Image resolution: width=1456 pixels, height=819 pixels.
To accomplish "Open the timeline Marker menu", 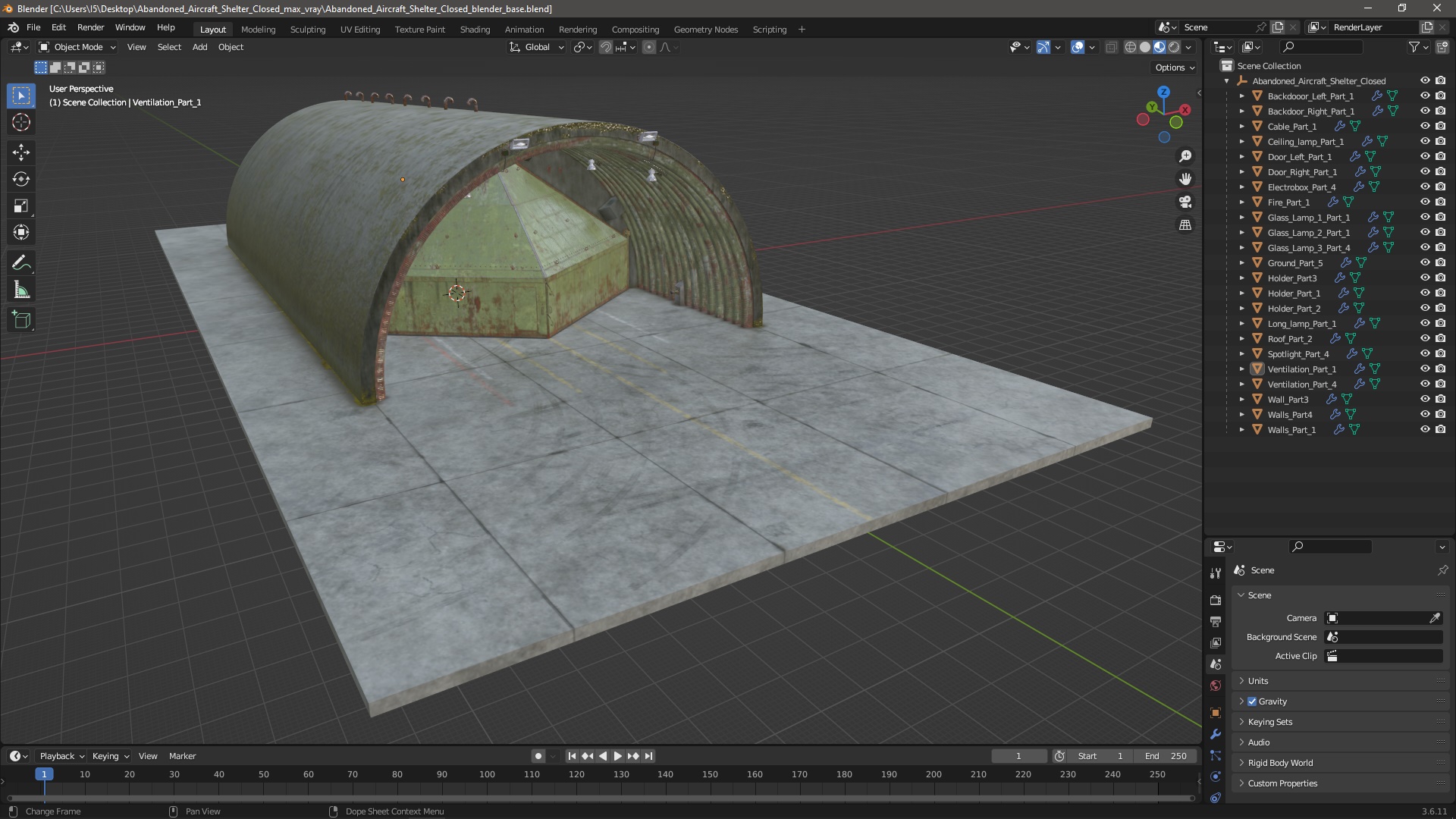I will pos(182,756).
